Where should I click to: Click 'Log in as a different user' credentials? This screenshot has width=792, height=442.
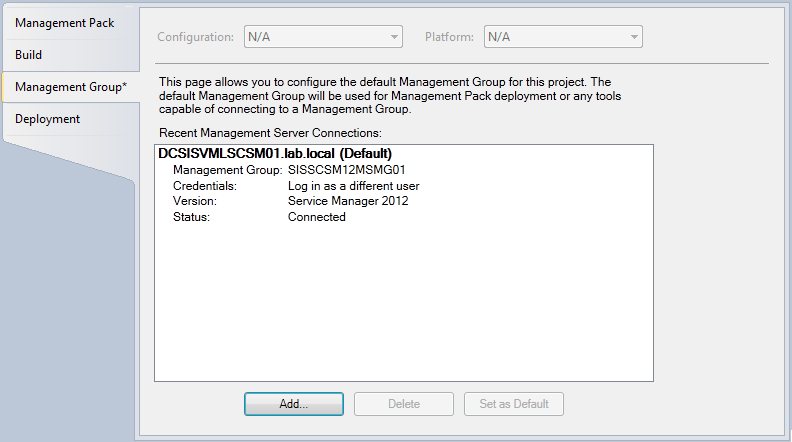coord(353,186)
